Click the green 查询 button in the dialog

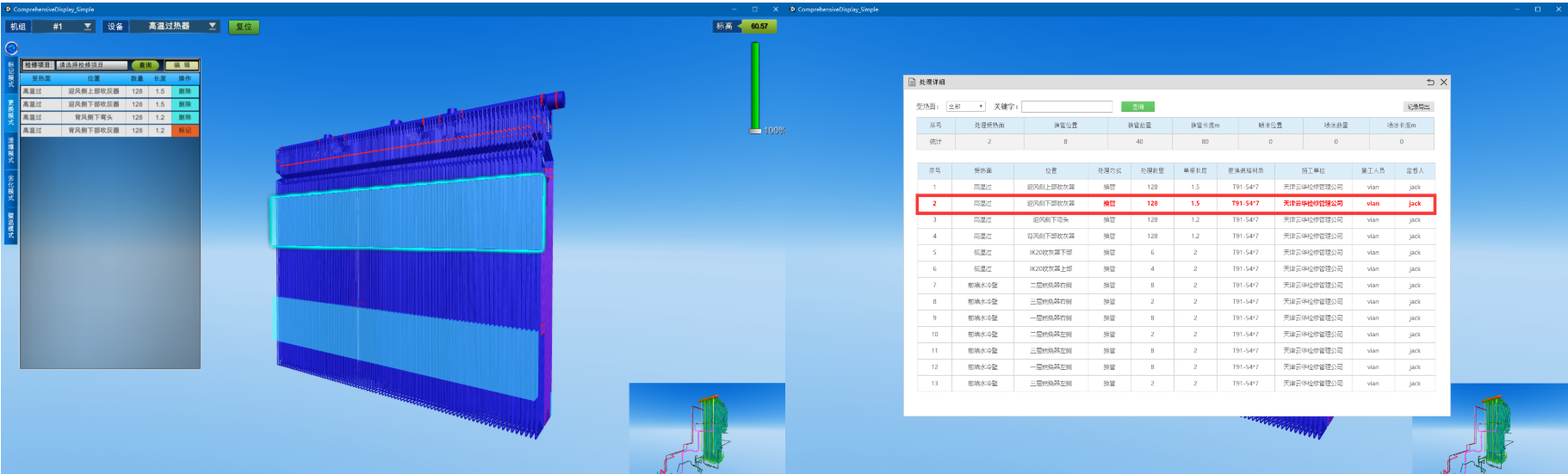point(1137,107)
